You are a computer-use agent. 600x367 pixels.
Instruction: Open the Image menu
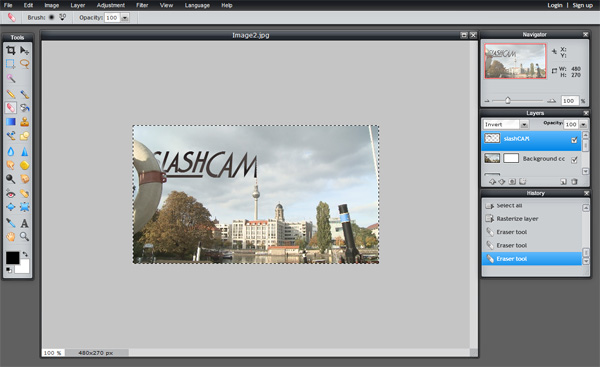(52, 5)
